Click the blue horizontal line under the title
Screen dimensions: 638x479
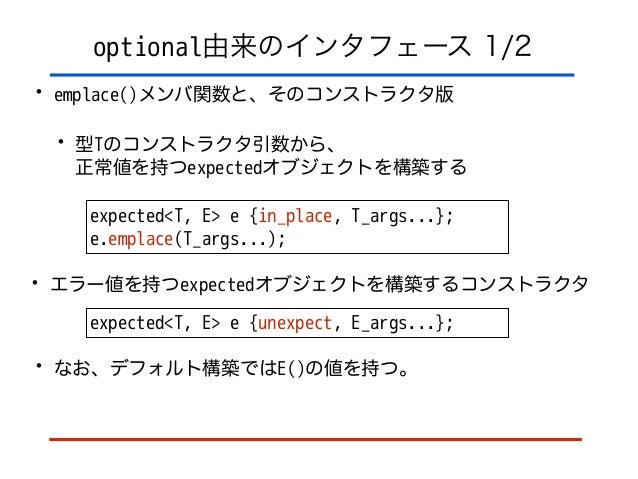click(x=312, y=75)
